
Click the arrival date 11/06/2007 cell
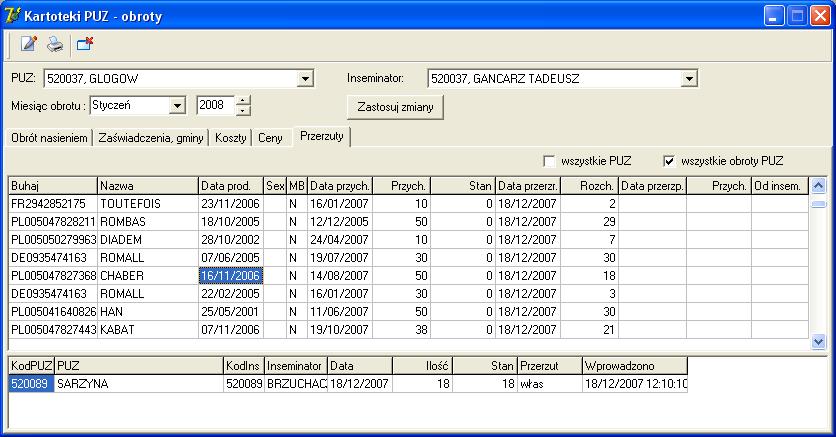click(340, 312)
